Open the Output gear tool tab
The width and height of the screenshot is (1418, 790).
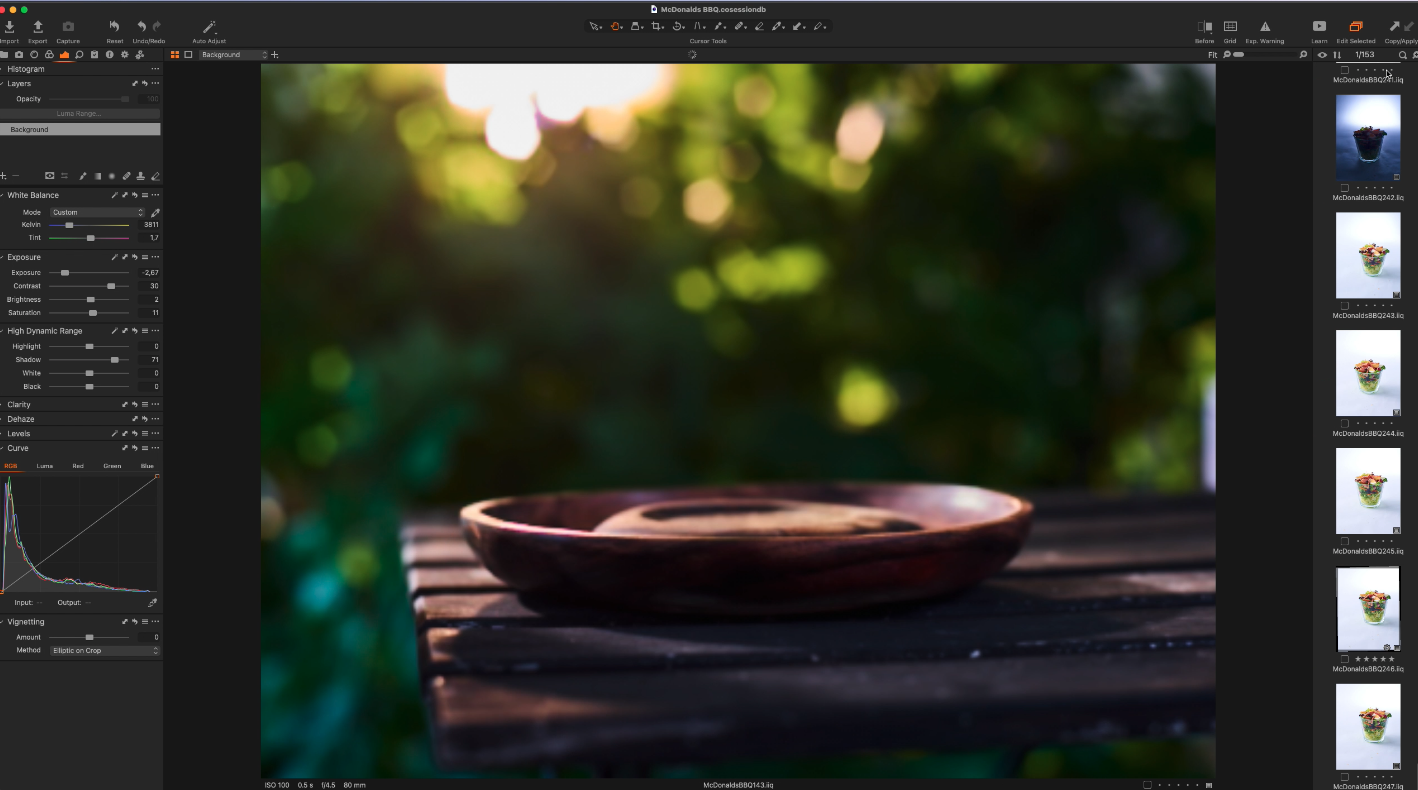click(x=125, y=55)
